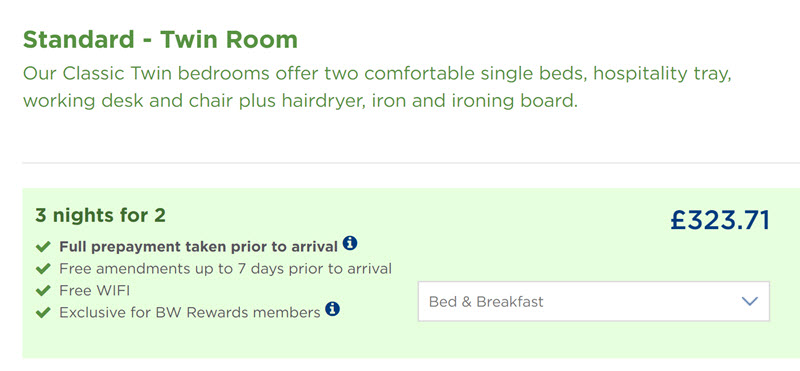Viewport: 800px width, 371px height.
Task: Click the Free WIFI text
Action: pyautogui.click(x=94, y=291)
